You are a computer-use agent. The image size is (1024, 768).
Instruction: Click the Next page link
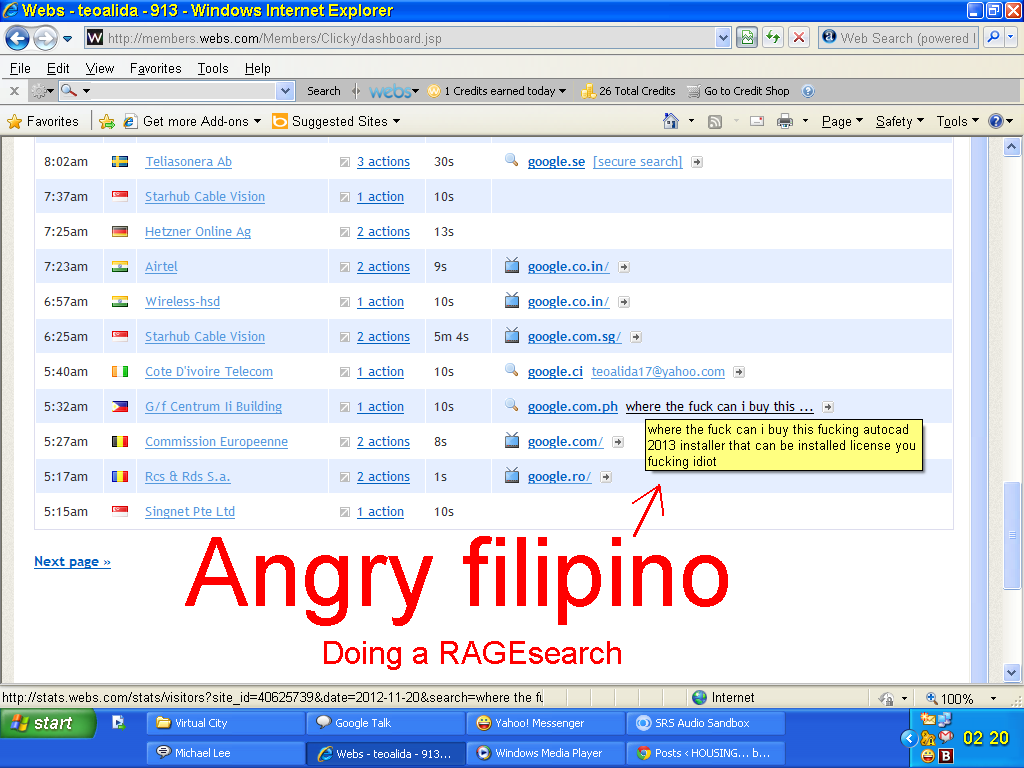click(x=72, y=562)
